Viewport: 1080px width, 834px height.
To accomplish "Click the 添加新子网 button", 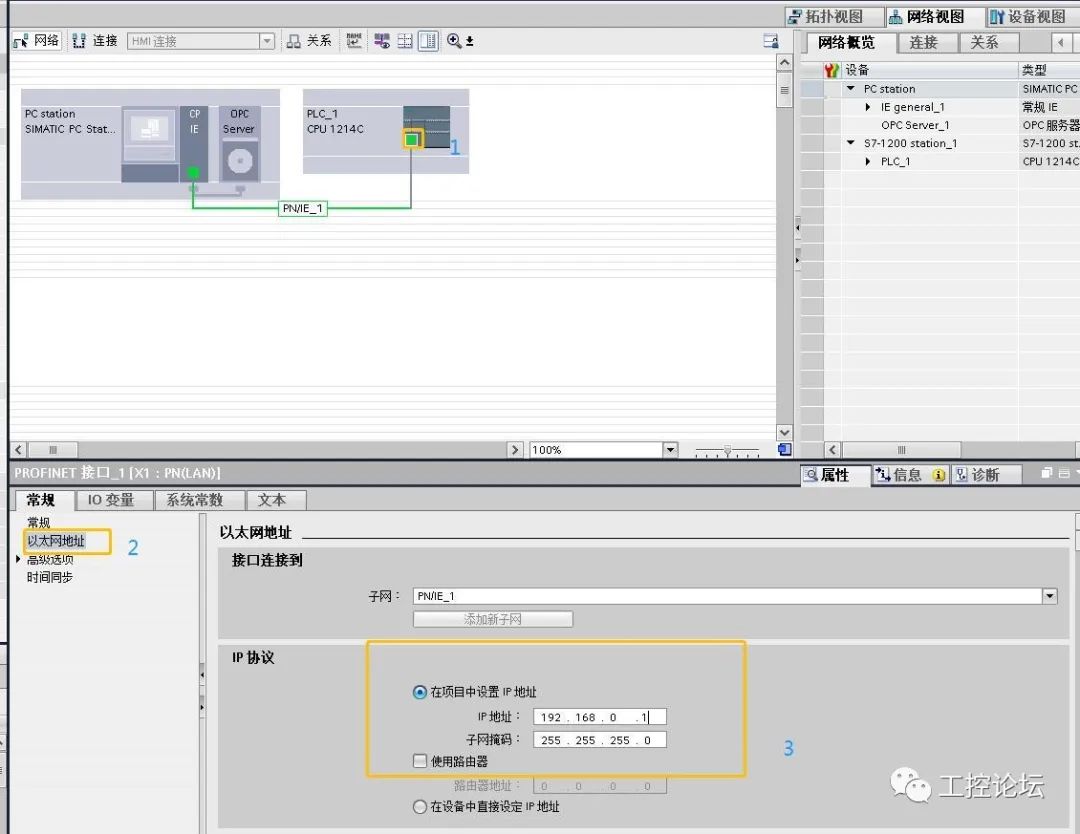I will point(492,619).
